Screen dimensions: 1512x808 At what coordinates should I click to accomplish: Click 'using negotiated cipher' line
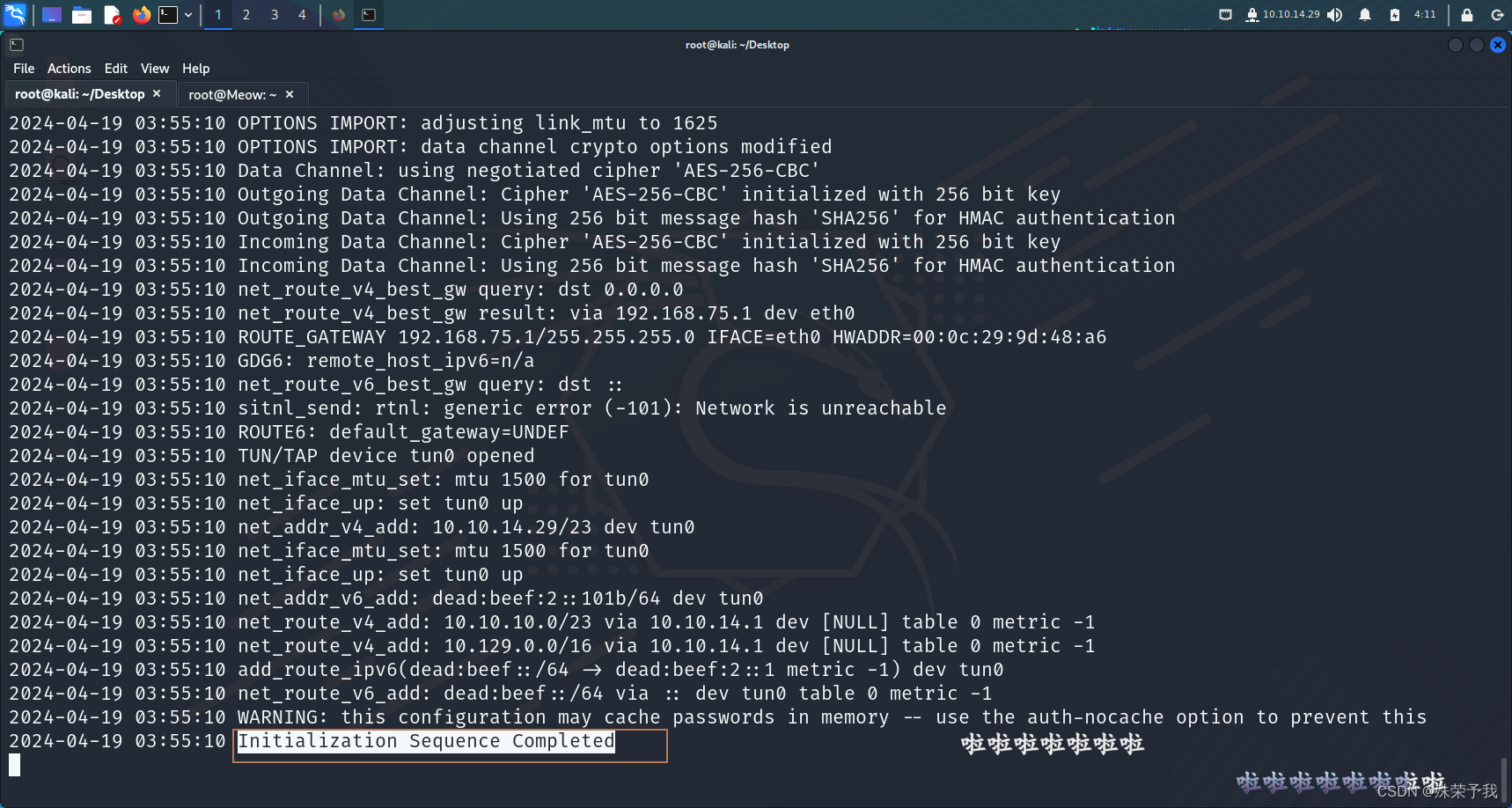[529, 171]
